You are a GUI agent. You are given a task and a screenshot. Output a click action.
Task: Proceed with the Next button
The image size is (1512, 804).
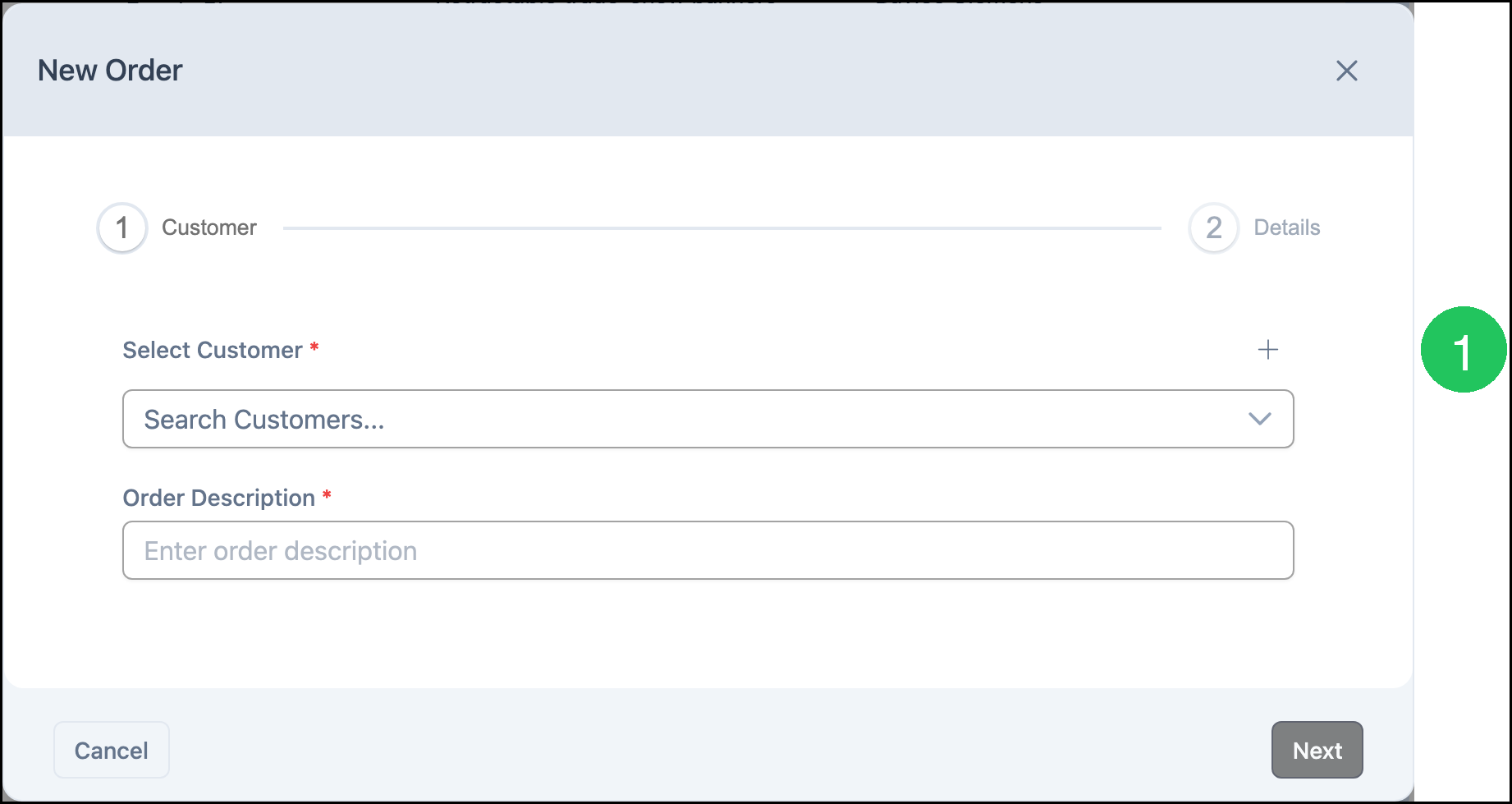pyautogui.click(x=1317, y=750)
